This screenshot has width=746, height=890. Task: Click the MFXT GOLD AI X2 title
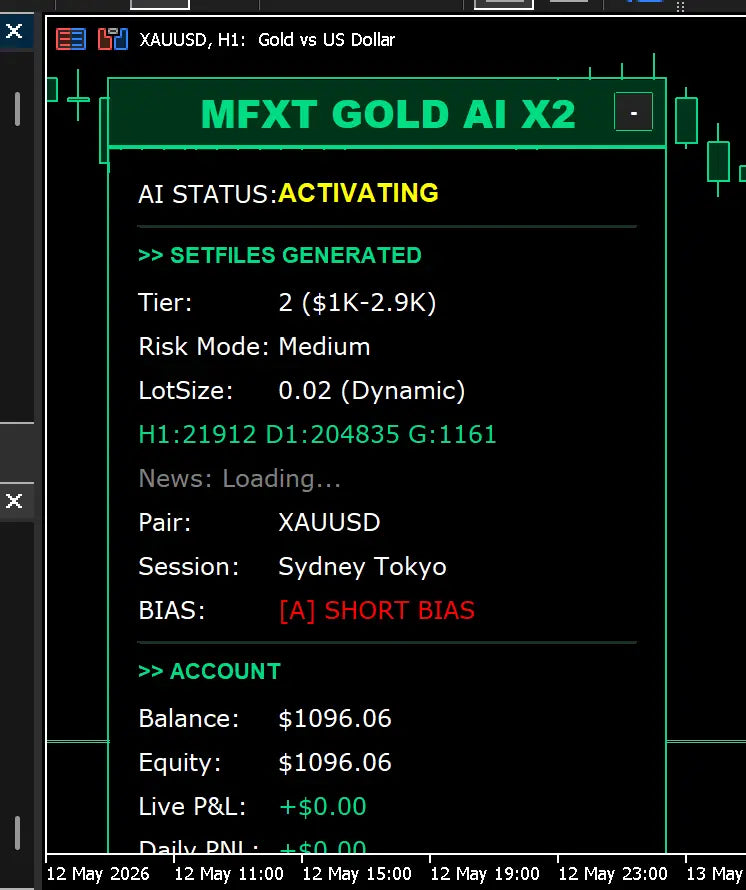(388, 114)
